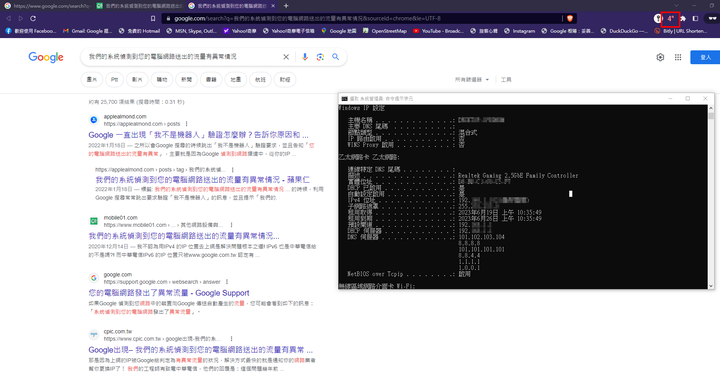720x381 pixels.
Task: Reload the page with the refresh icon
Action: tap(33, 18)
